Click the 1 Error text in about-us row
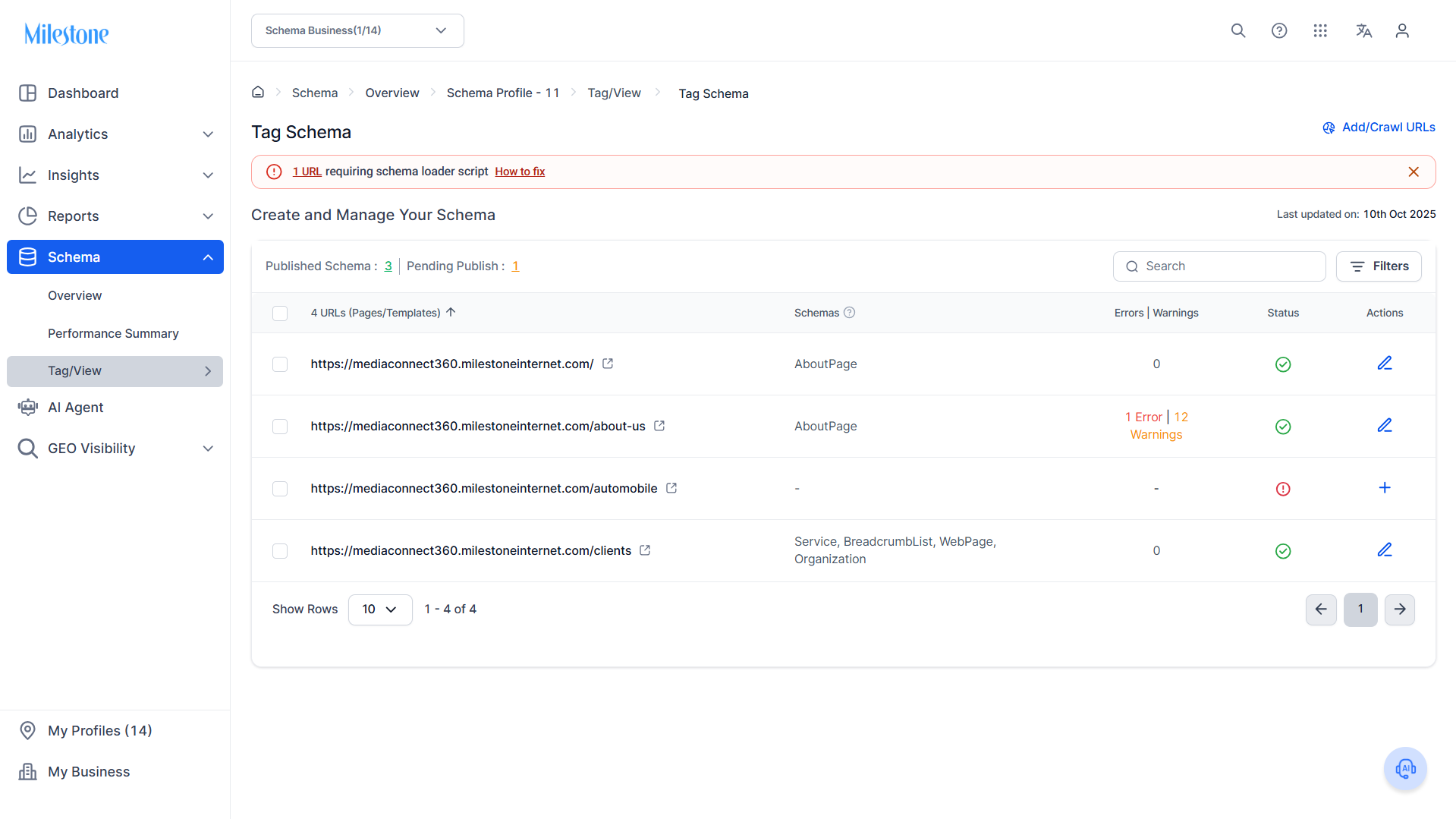This screenshot has height=819, width=1456. (x=1143, y=417)
